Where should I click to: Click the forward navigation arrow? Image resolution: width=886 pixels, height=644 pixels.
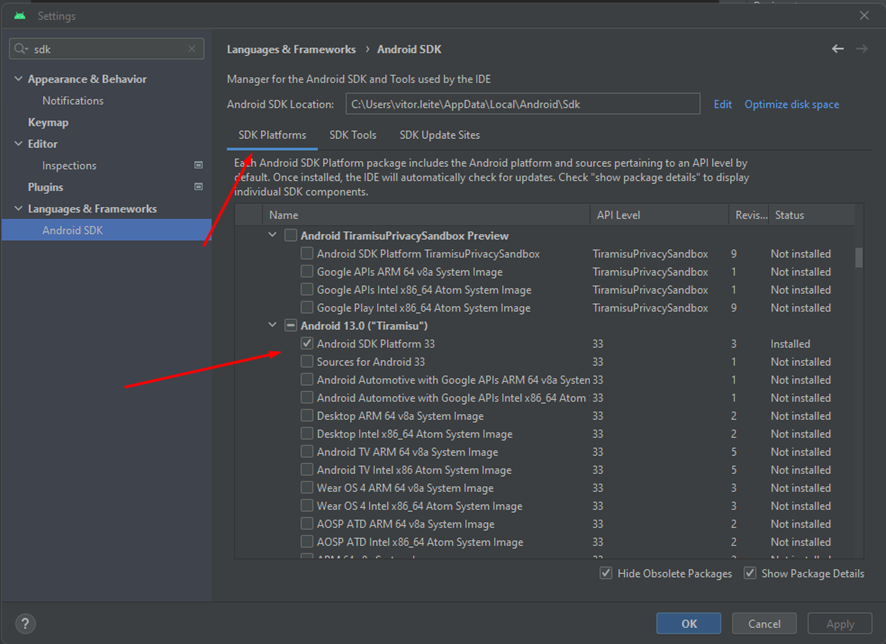tap(861, 49)
